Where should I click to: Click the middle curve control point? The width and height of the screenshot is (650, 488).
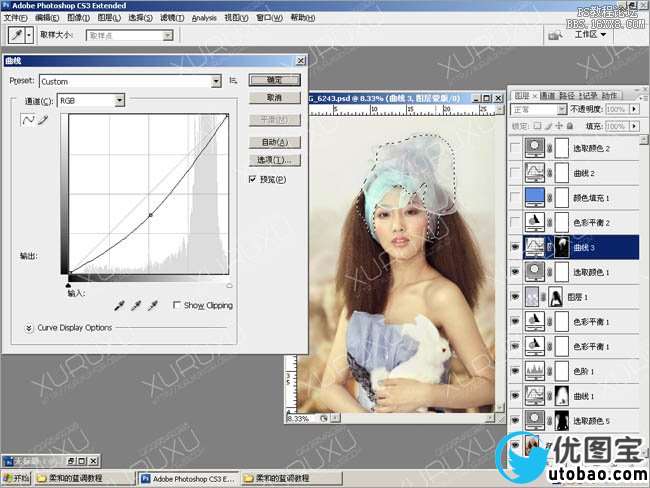pyautogui.click(x=150, y=215)
